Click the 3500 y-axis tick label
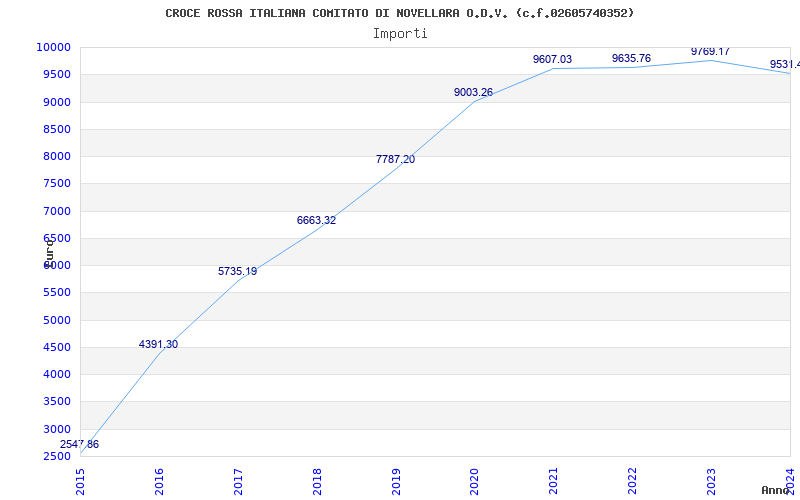The width and height of the screenshot is (800, 500). pos(57,402)
